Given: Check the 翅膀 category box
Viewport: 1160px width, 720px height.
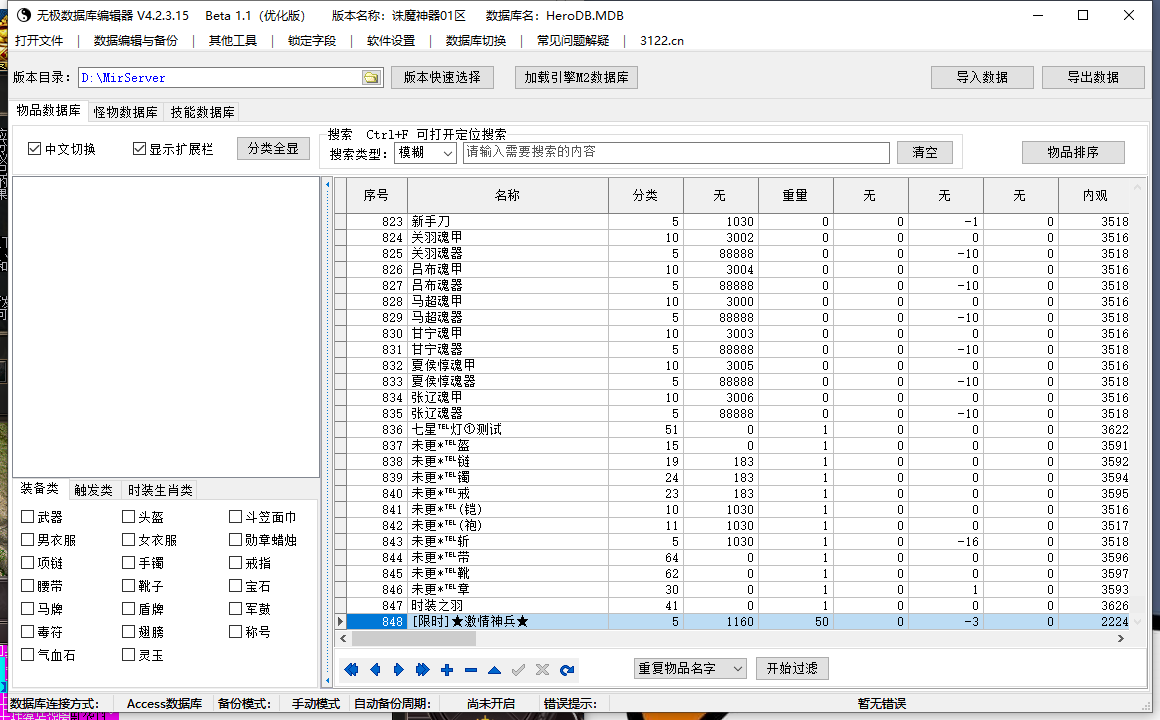Looking at the screenshot, I should [x=129, y=631].
